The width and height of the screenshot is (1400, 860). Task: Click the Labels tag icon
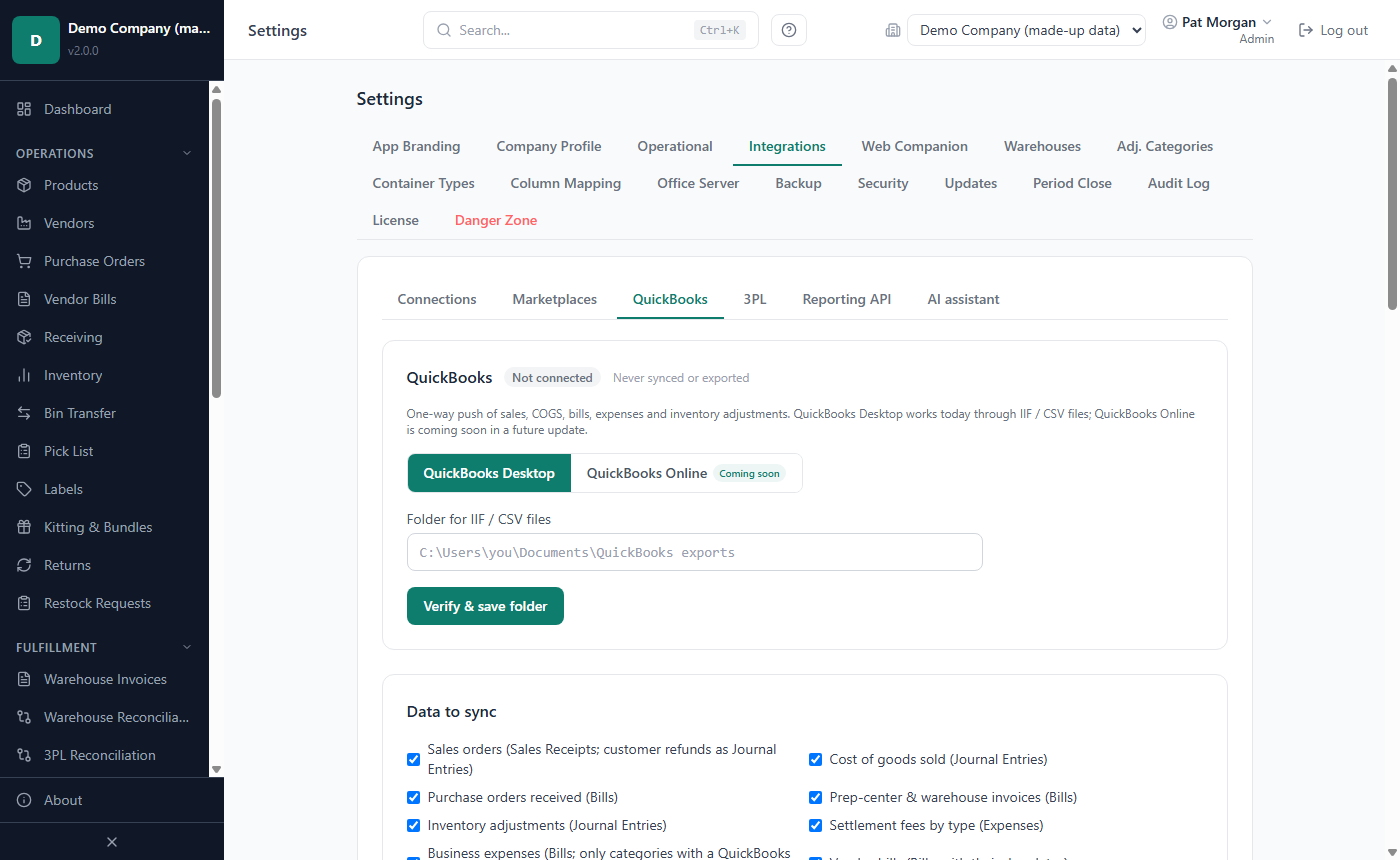[24, 489]
